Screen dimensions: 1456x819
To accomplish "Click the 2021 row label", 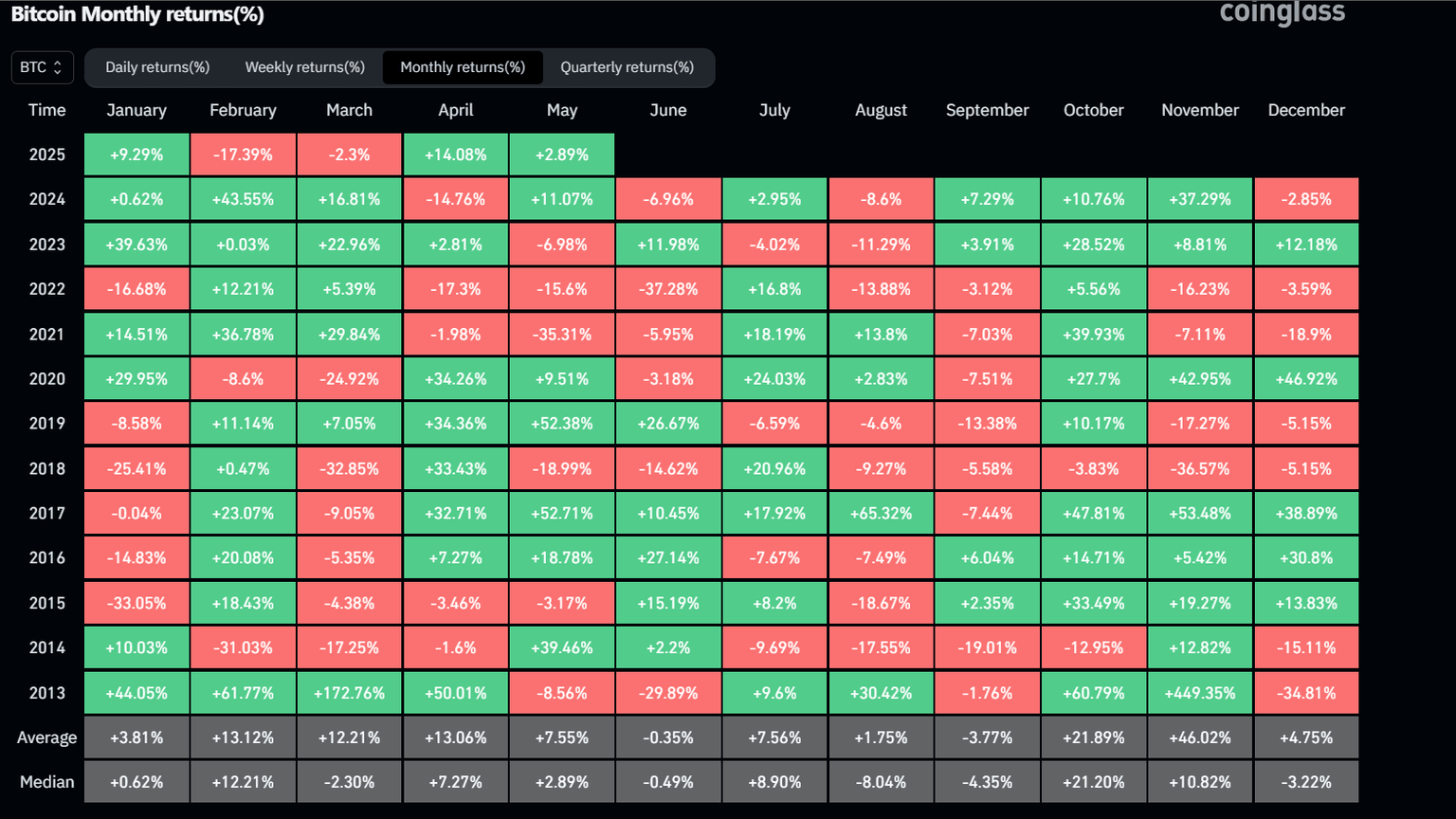I will [x=46, y=334].
